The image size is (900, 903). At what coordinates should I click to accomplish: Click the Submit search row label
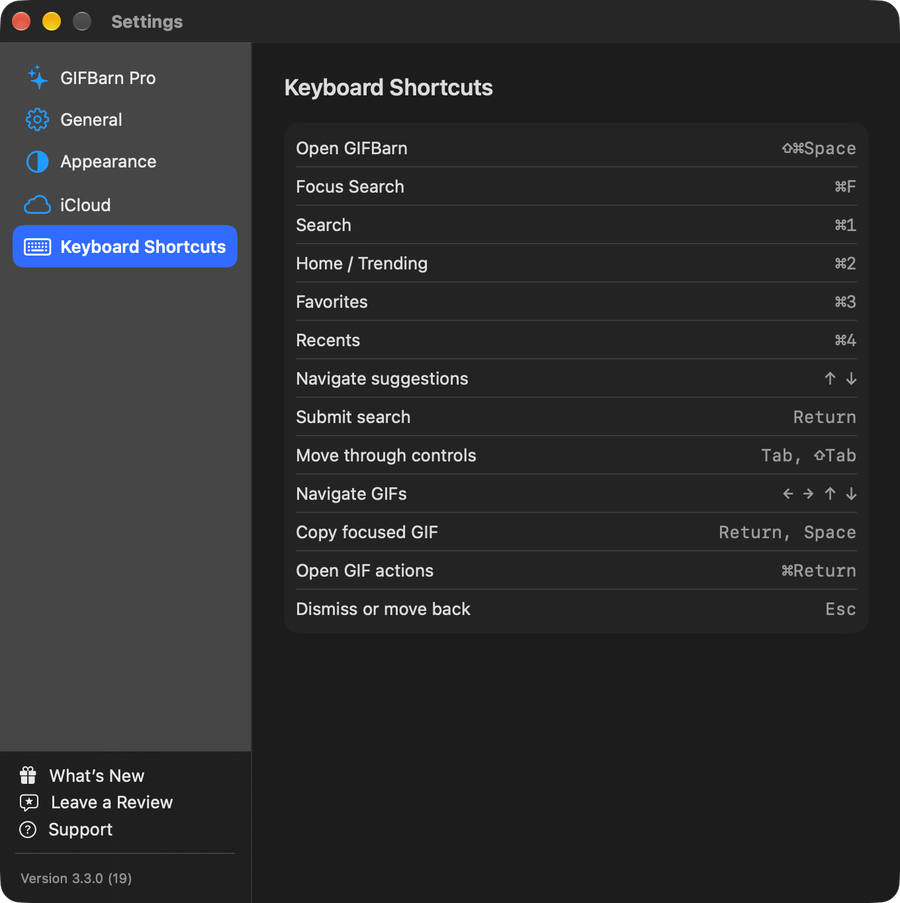tap(353, 417)
